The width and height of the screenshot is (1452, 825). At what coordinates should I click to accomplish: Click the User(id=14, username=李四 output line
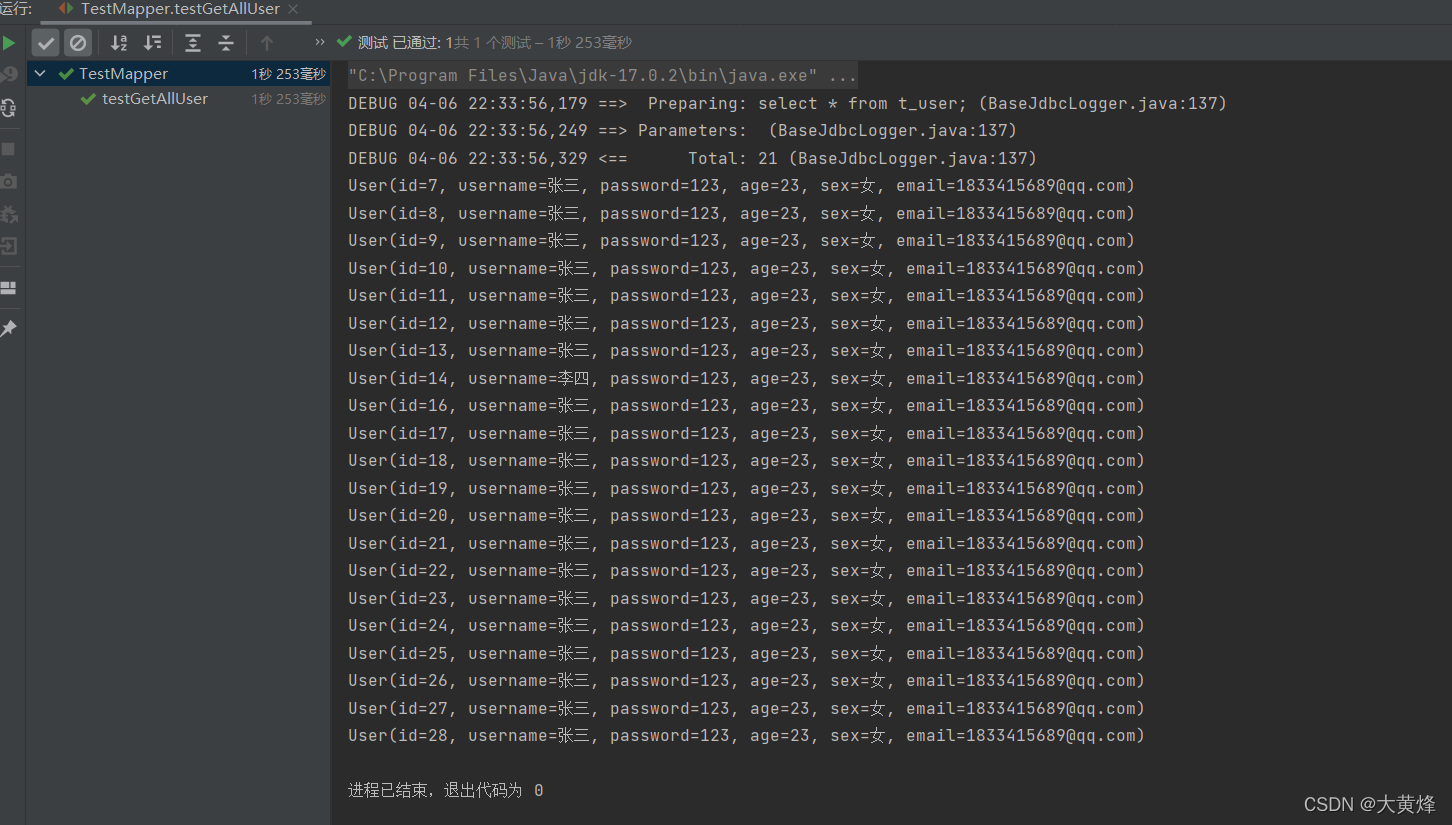pos(746,378)
